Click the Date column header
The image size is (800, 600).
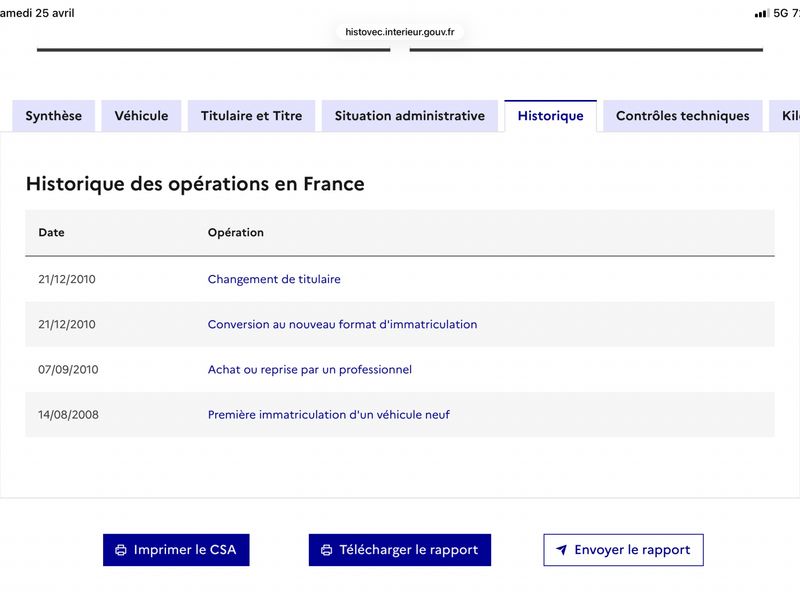click(52, 233)
